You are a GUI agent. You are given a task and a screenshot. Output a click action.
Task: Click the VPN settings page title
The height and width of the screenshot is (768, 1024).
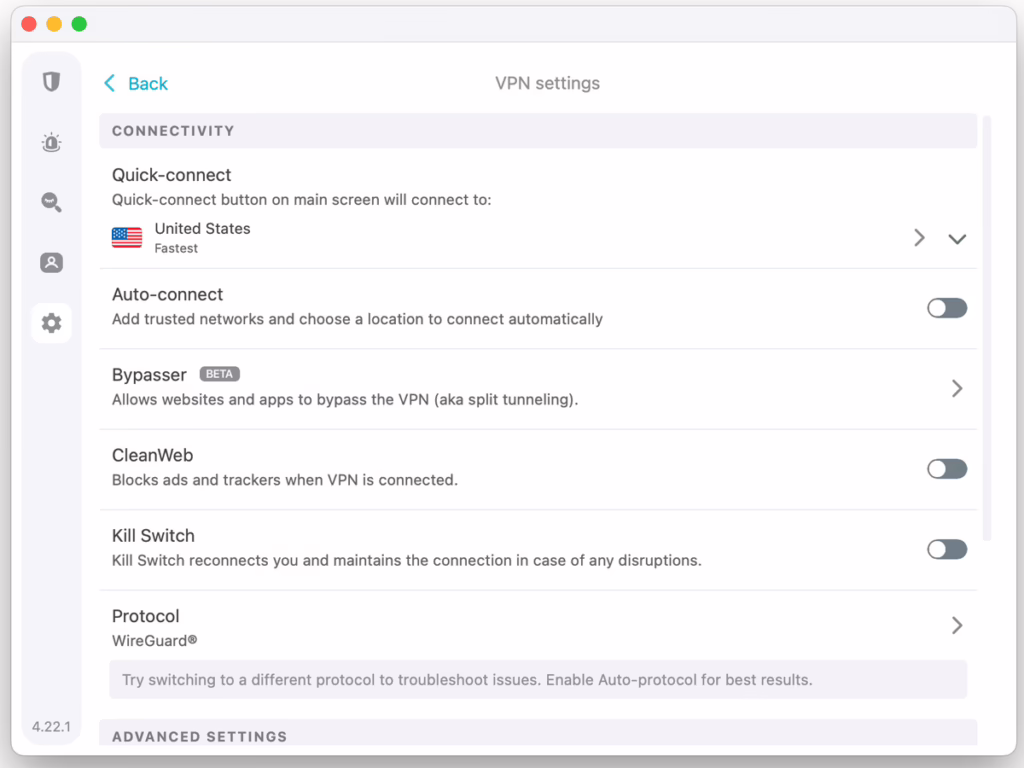click(x=547, y=84)
